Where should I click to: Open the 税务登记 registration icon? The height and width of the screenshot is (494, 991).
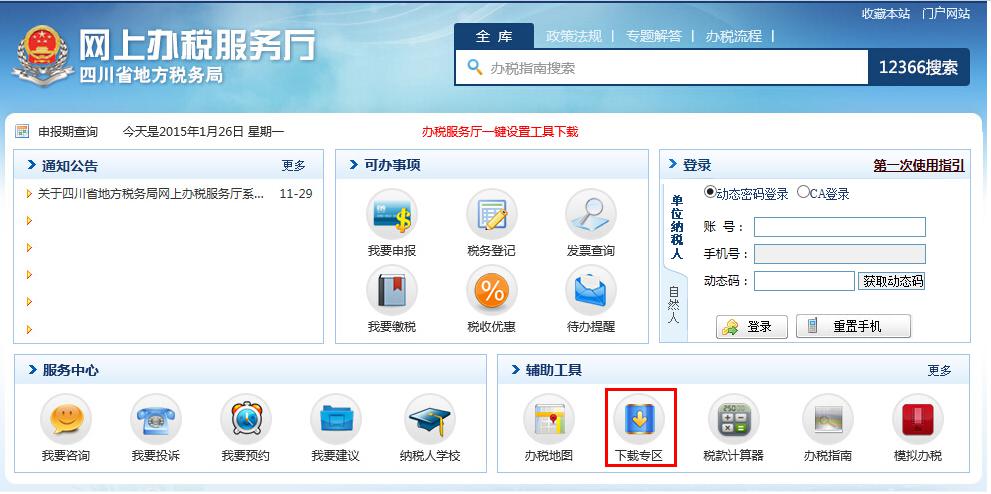[x=492, y=215]
